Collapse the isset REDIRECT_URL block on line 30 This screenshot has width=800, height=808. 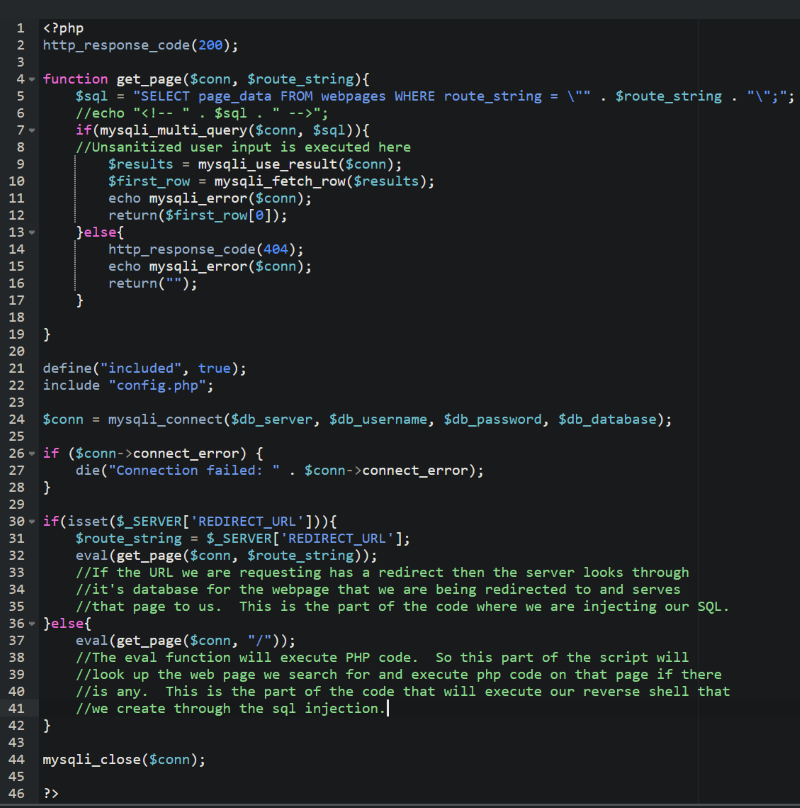tap(32, 521)
